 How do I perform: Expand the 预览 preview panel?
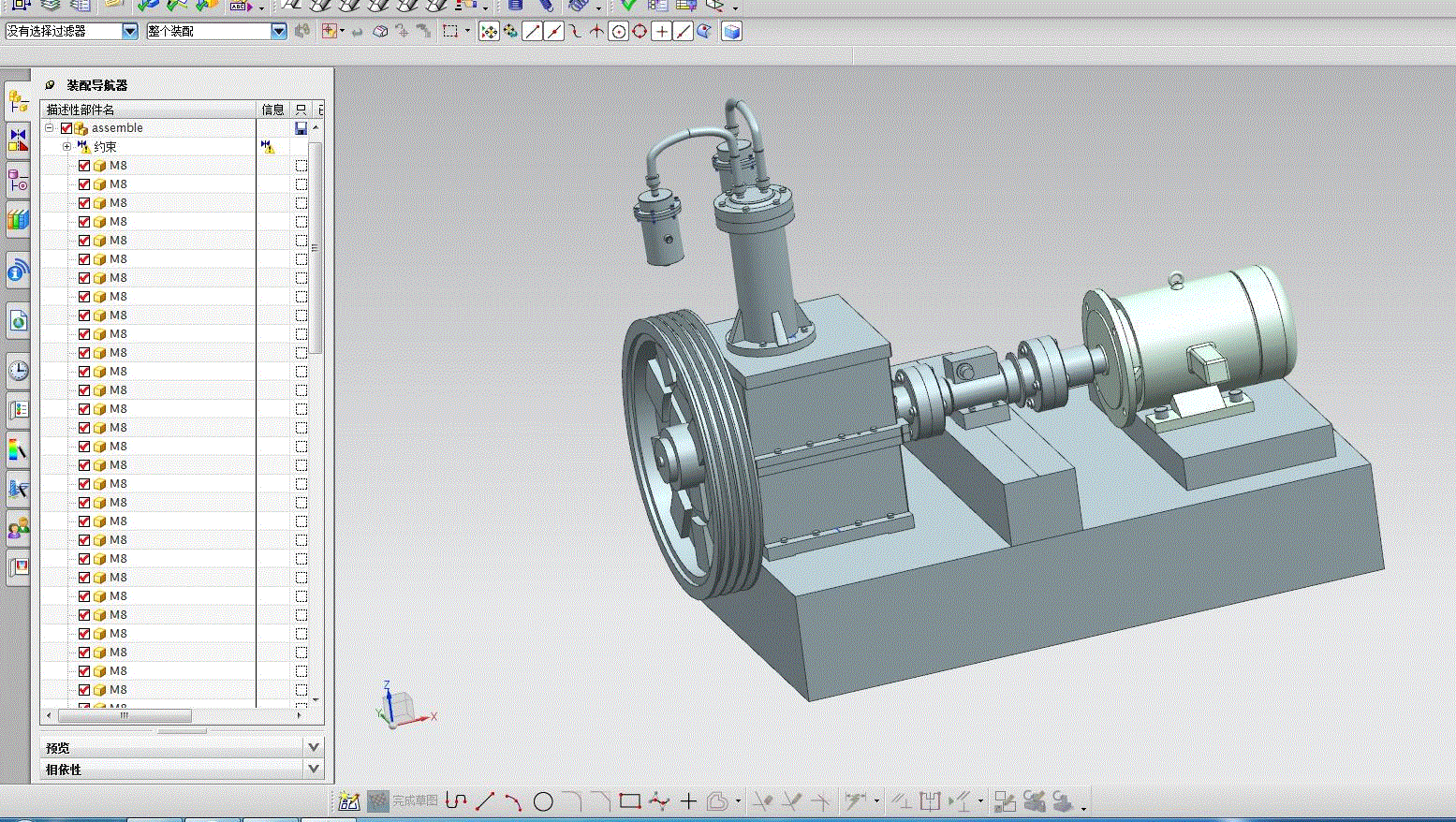(x=314, y=747)
